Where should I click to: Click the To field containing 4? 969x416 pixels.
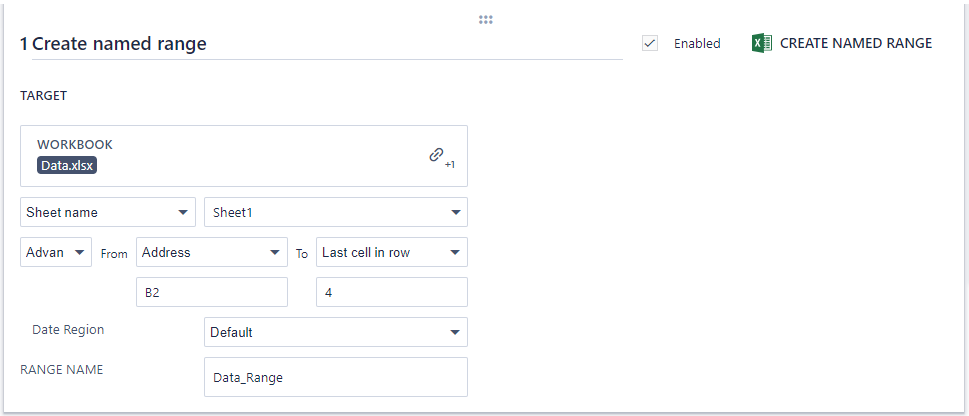[391, 292]
